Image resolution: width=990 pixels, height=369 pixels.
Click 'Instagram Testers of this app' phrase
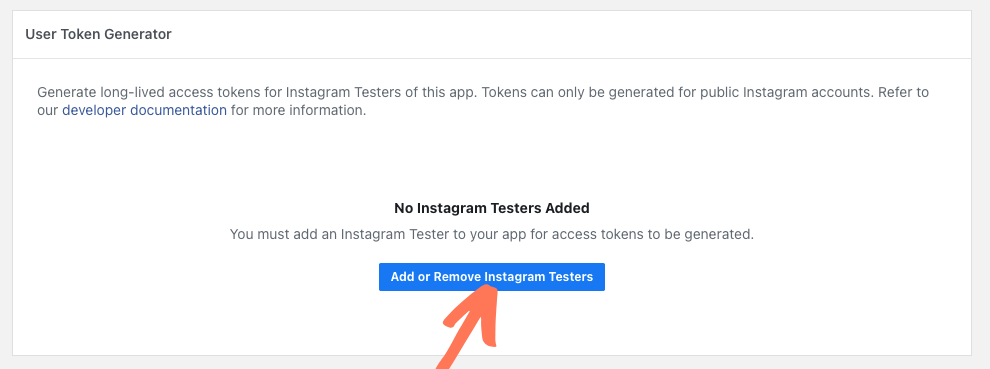pos(378,92)
